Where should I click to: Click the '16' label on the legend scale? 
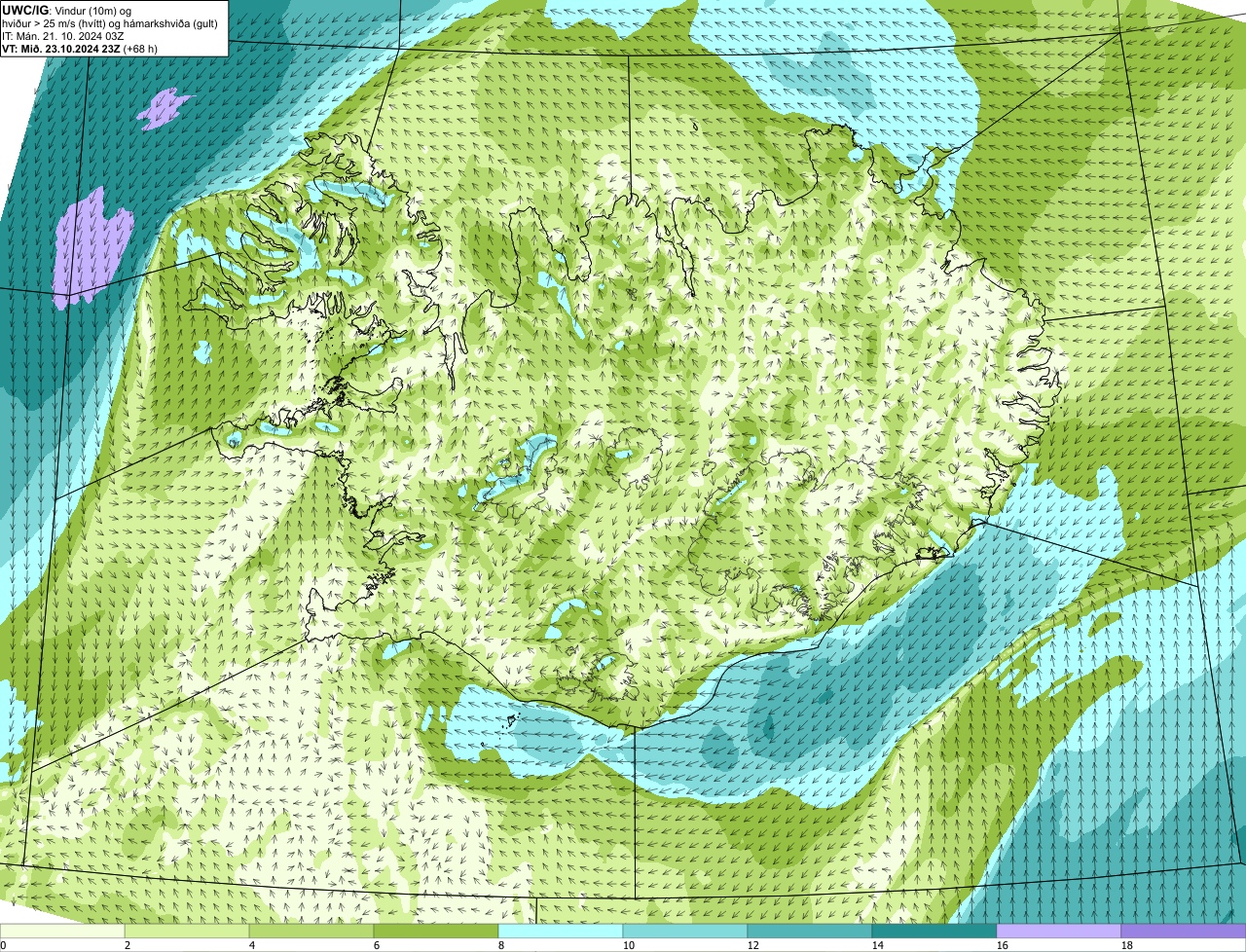1003,945
